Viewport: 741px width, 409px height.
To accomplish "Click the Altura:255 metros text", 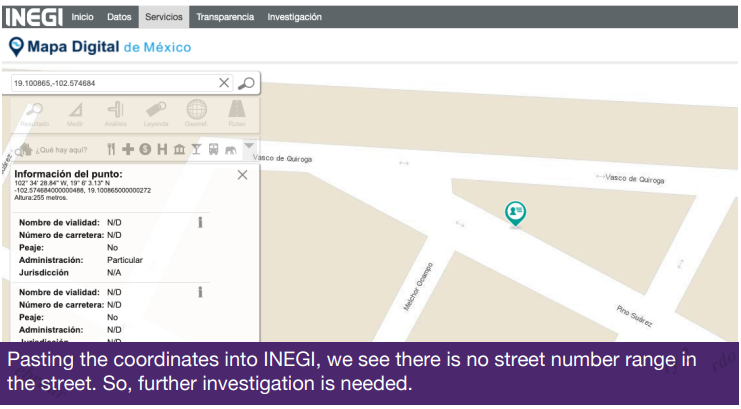I will pos(41,198).
